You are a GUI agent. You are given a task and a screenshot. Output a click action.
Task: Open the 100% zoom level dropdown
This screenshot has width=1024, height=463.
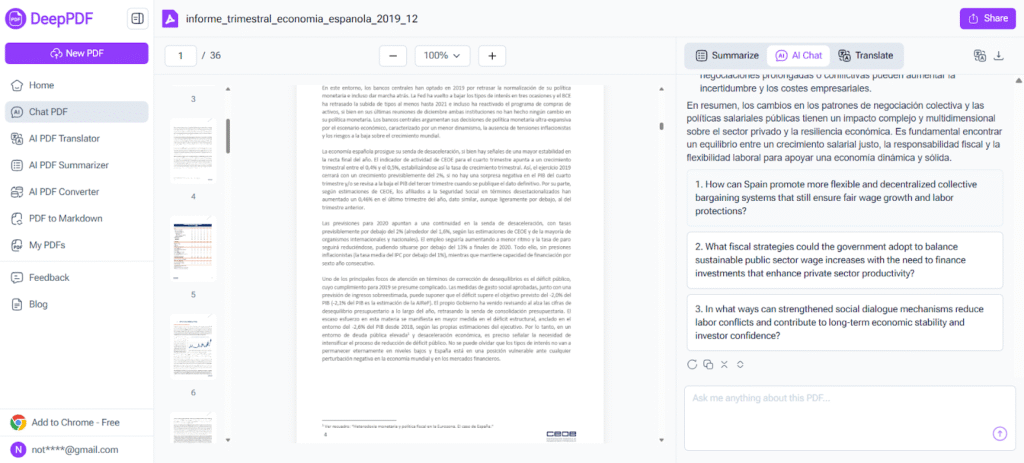click(x=442, y=56)
